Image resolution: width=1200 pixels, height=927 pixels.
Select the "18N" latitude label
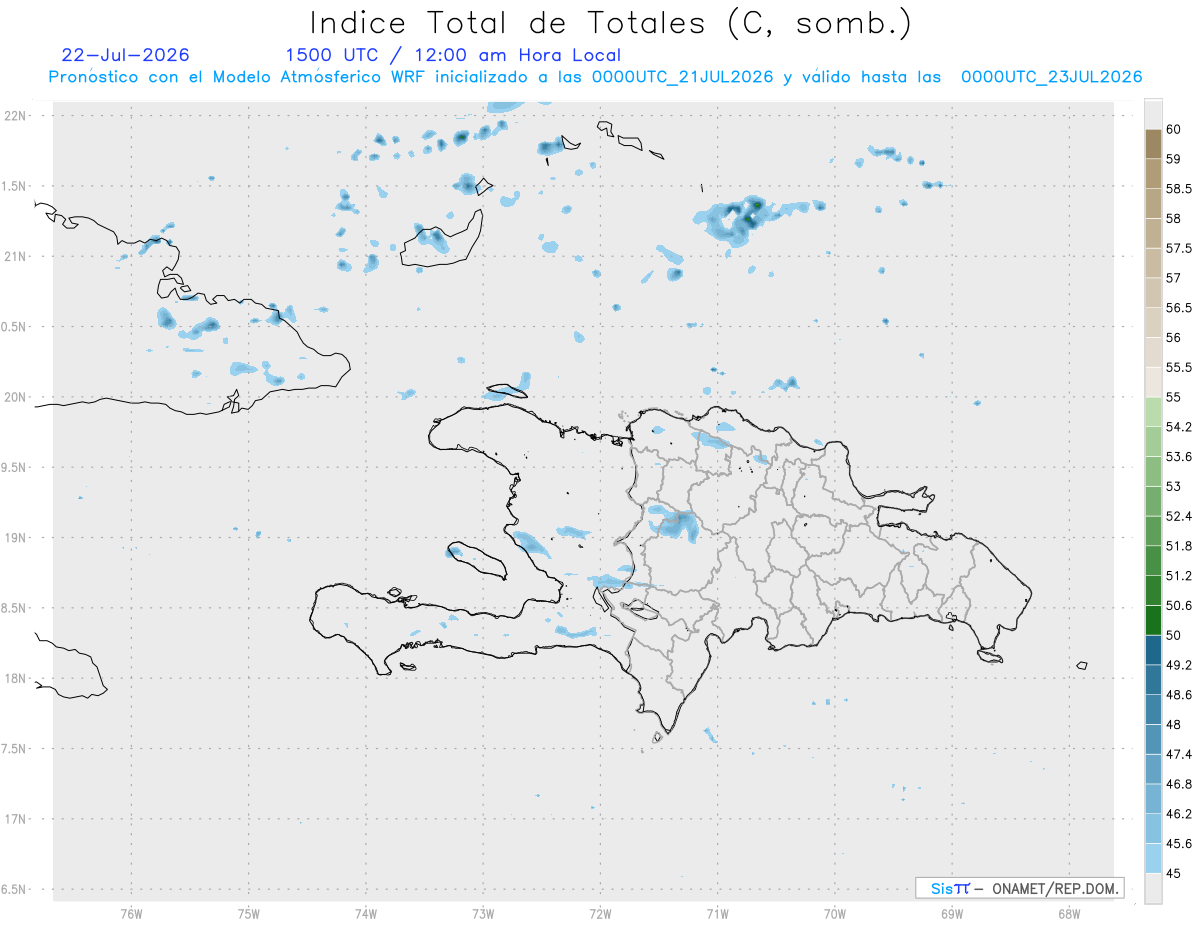point(15,679)
